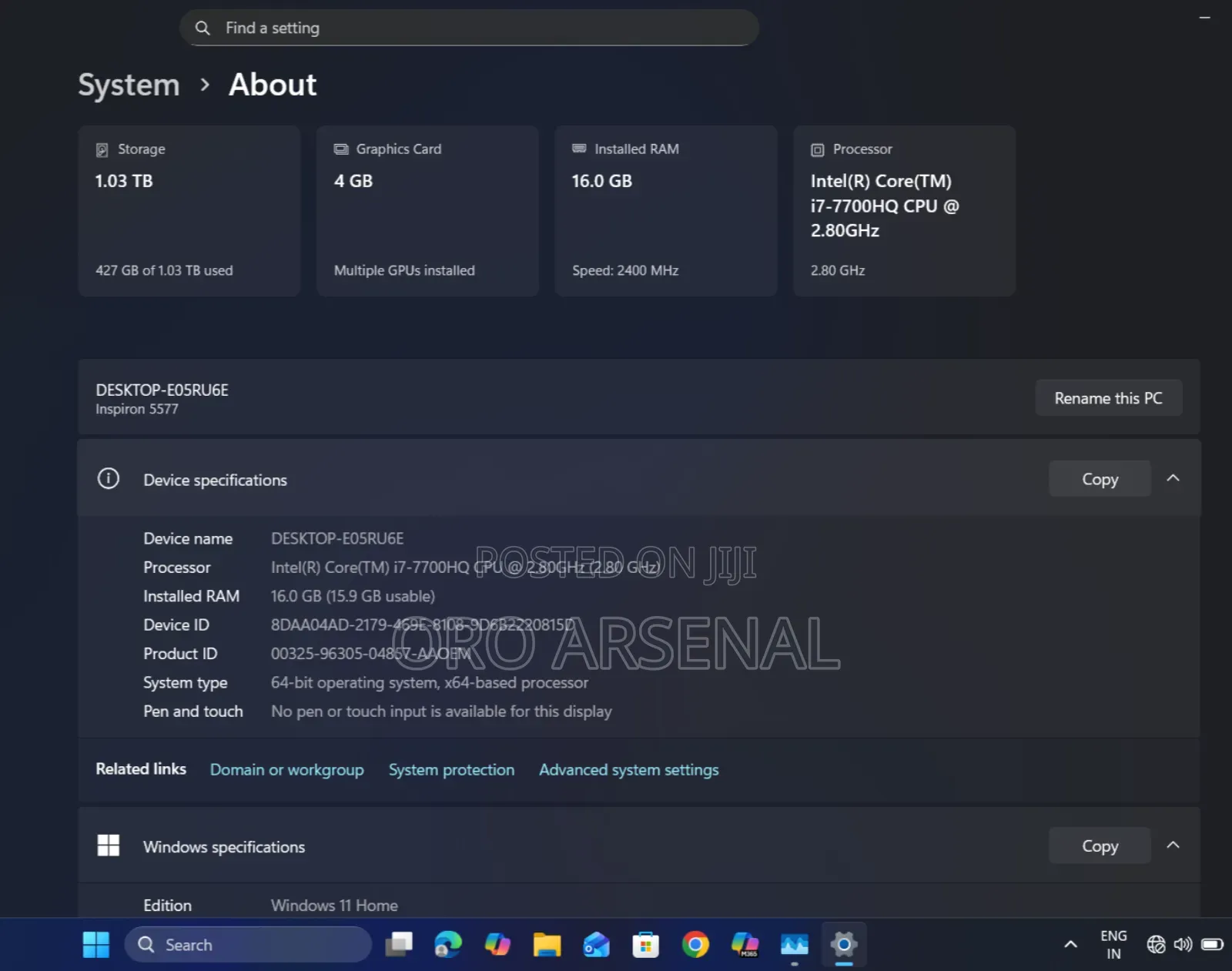Select the System type value text
The height and width of the screenshot is (971, 1232).
click(x=430, y=683)
